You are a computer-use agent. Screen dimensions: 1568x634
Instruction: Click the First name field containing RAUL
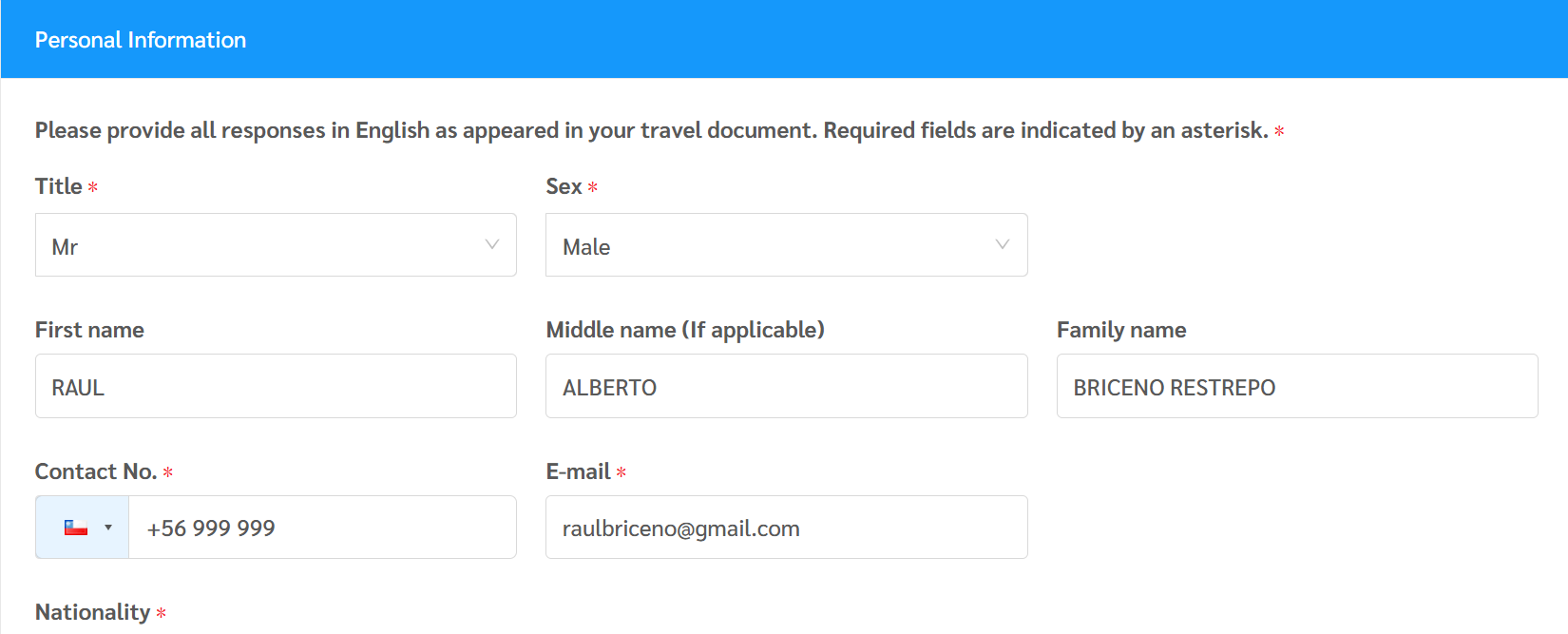pyautogui.click(x=276, y=386)
